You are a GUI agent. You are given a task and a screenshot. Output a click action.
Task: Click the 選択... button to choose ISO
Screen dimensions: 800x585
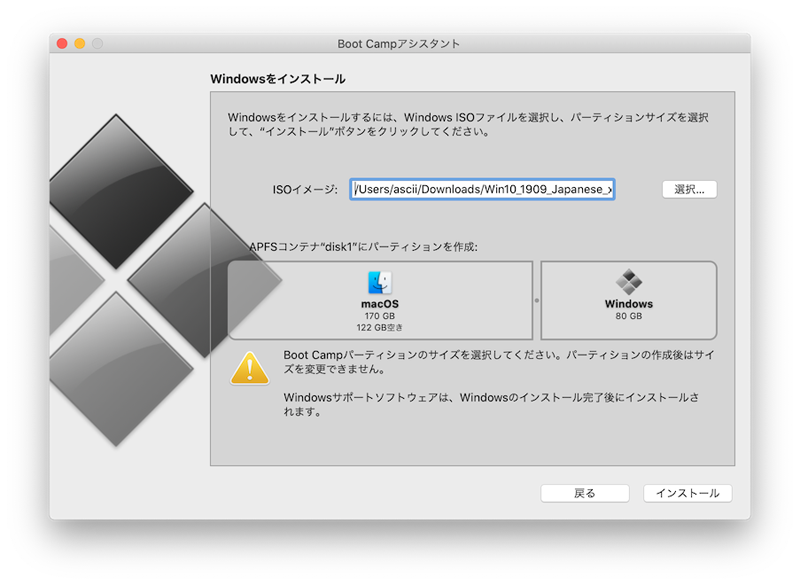[689, 189]
